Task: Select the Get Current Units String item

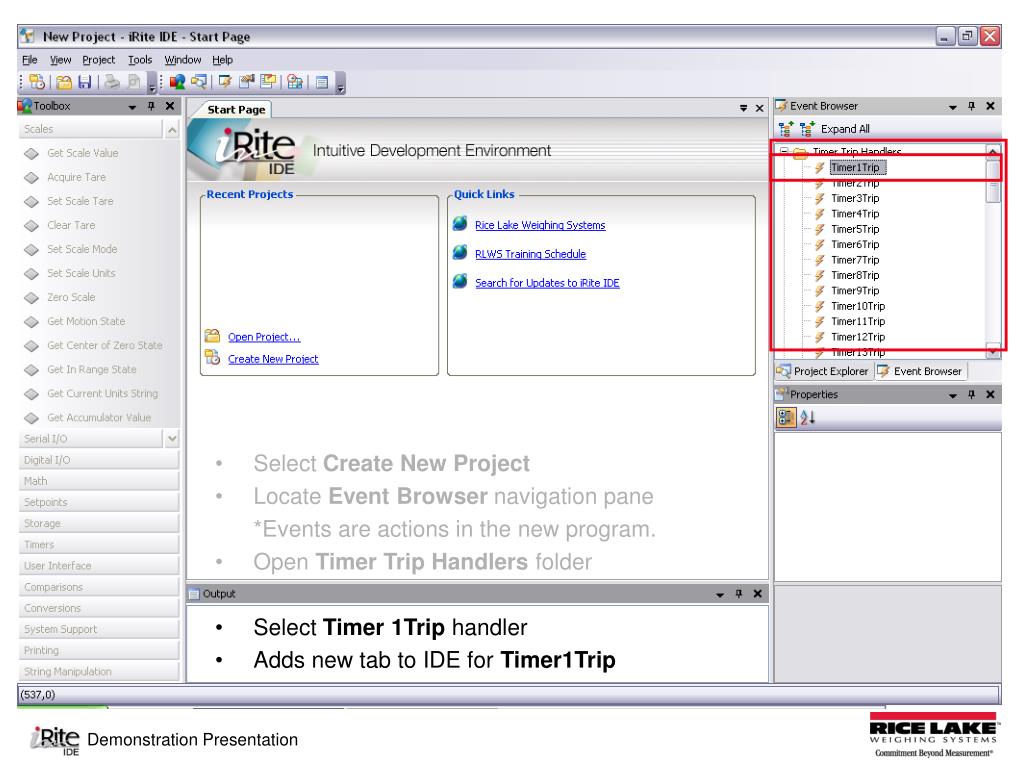Action: 102,393
